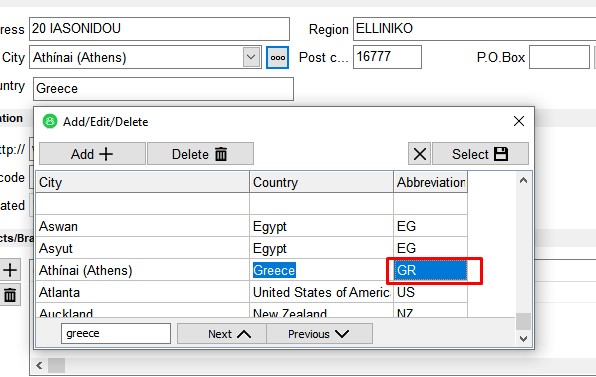Click the Country column header

point(322,182)
